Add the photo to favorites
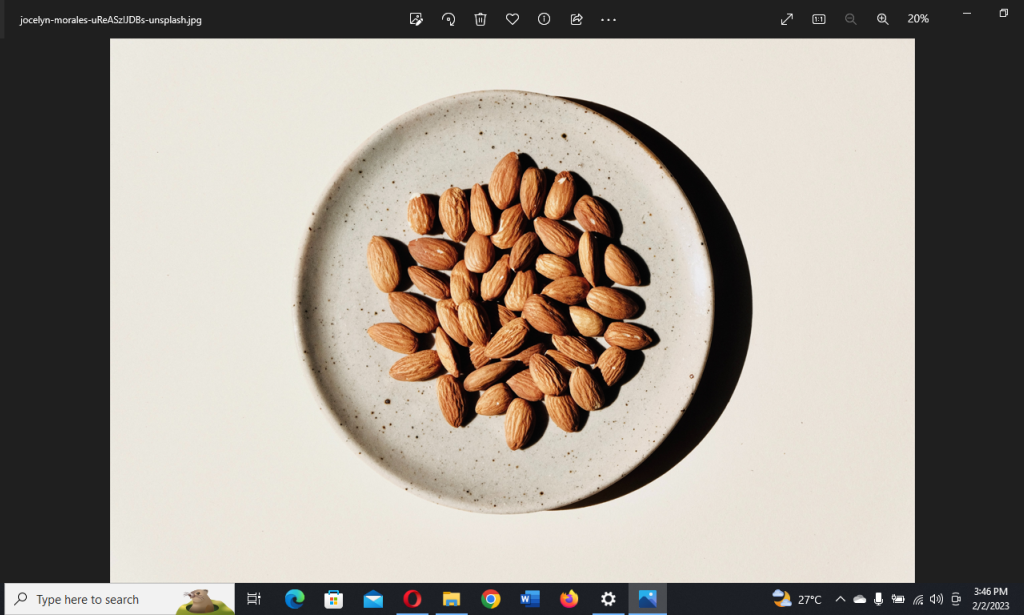This screenshot has width=1024, height=615. click(x=512, y=18)
